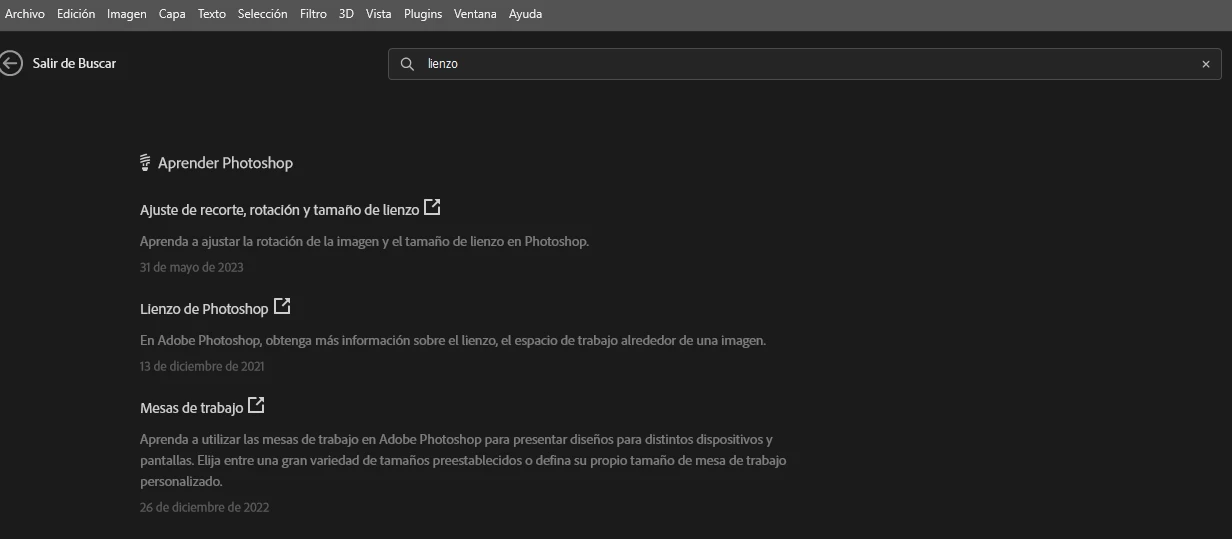The image size is (1232, 539).
Task: Click the date '31 de mayo de 2023'
Action: [192, 267]
